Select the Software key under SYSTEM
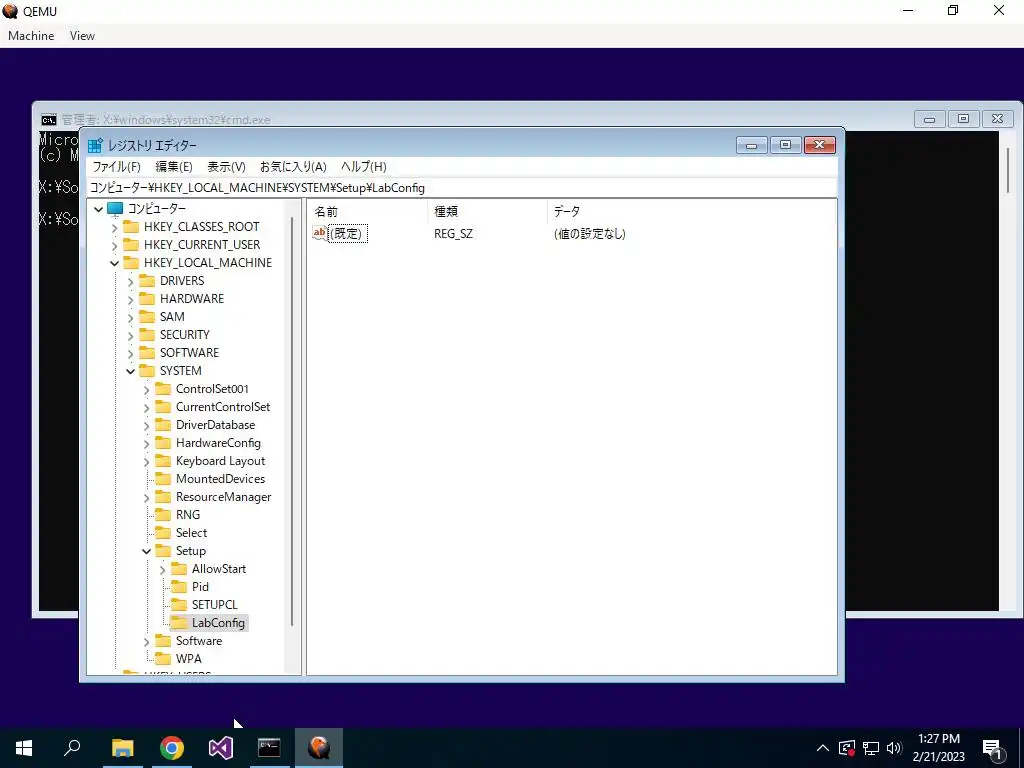The height and width of the screenshot is (768, 1024). pos(199,641)
